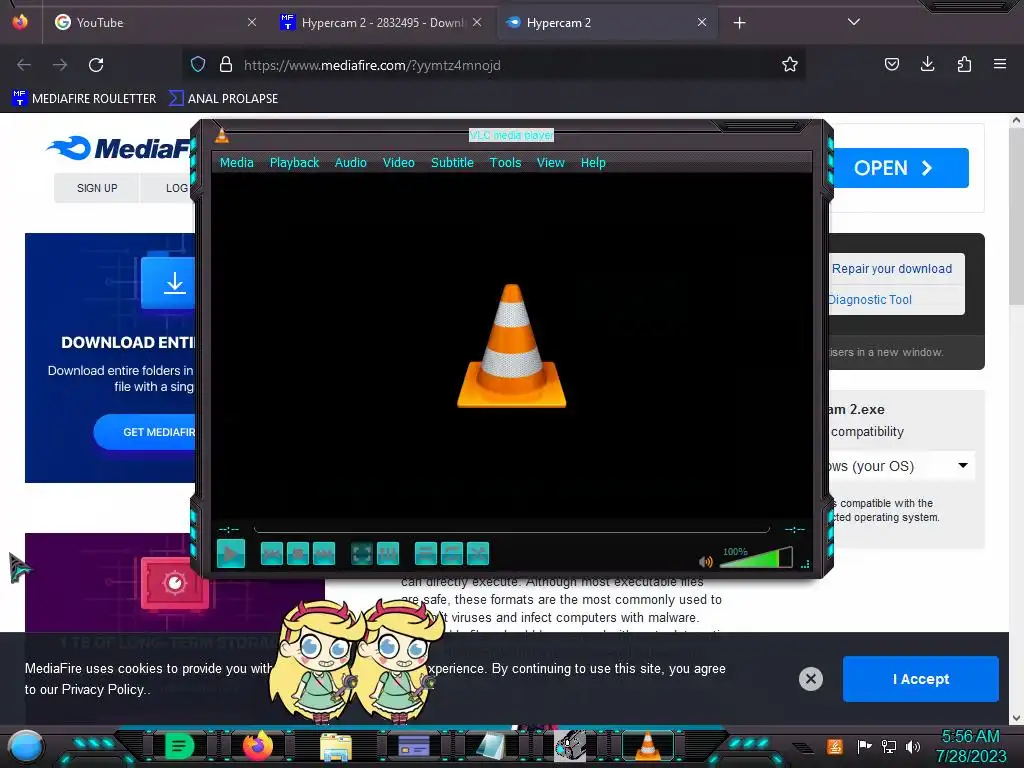Image resolution: width=1024 pixels, height=768 pixels.
Task: Click the VLC seek bar
Action: (511, 530)
